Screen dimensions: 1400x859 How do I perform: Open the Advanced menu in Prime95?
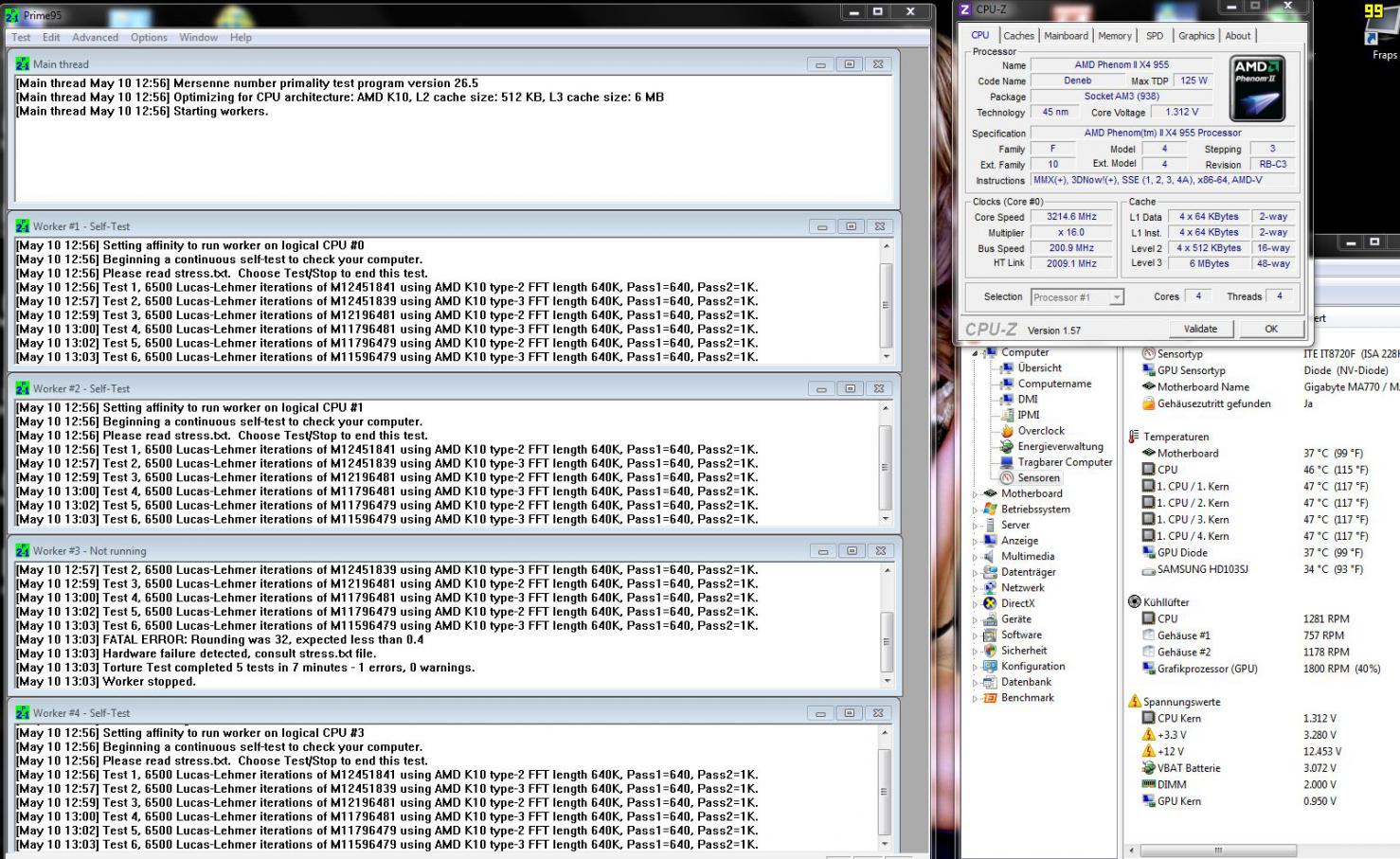point(96,37)
